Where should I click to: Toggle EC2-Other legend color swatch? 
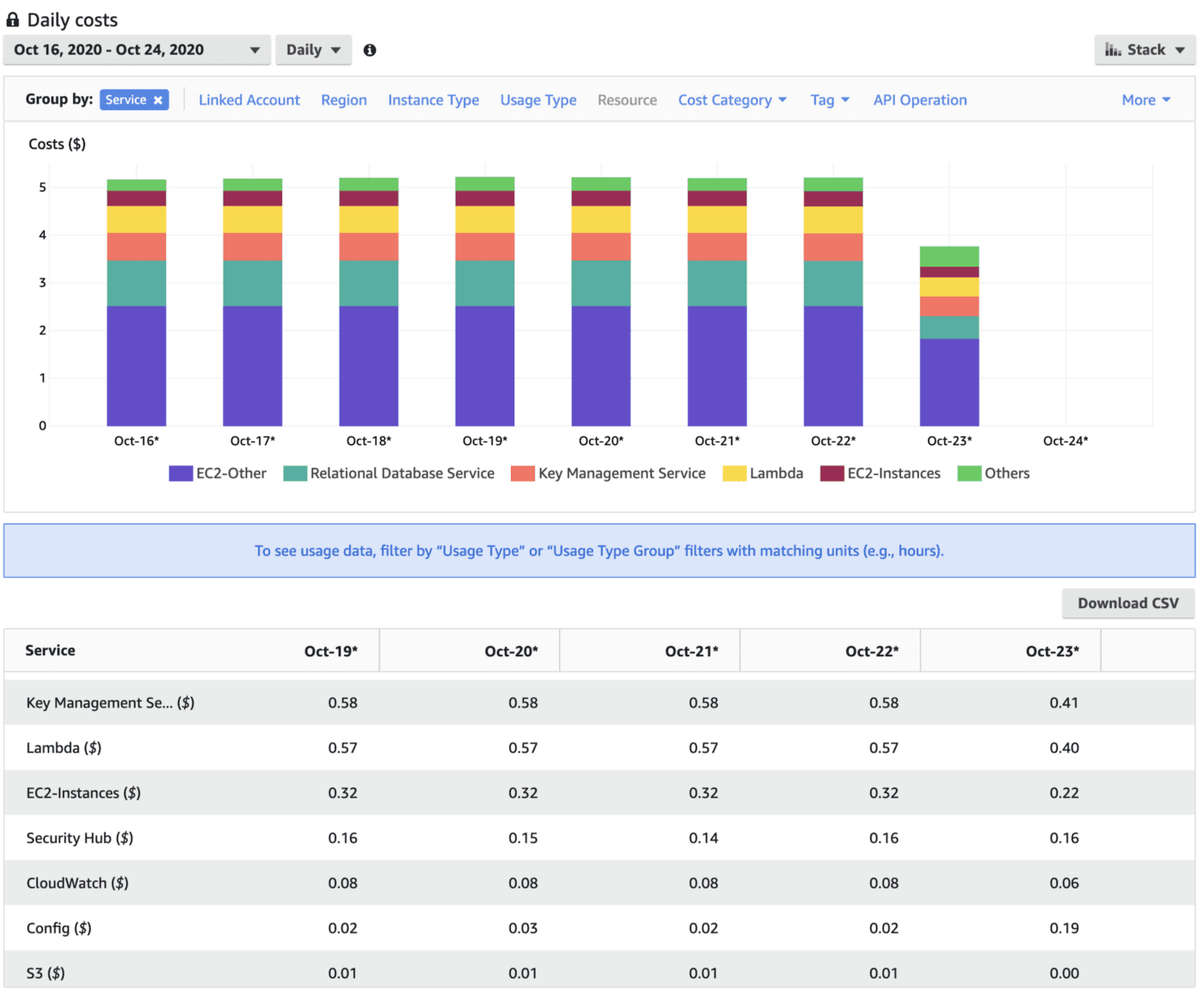[181, 473]
